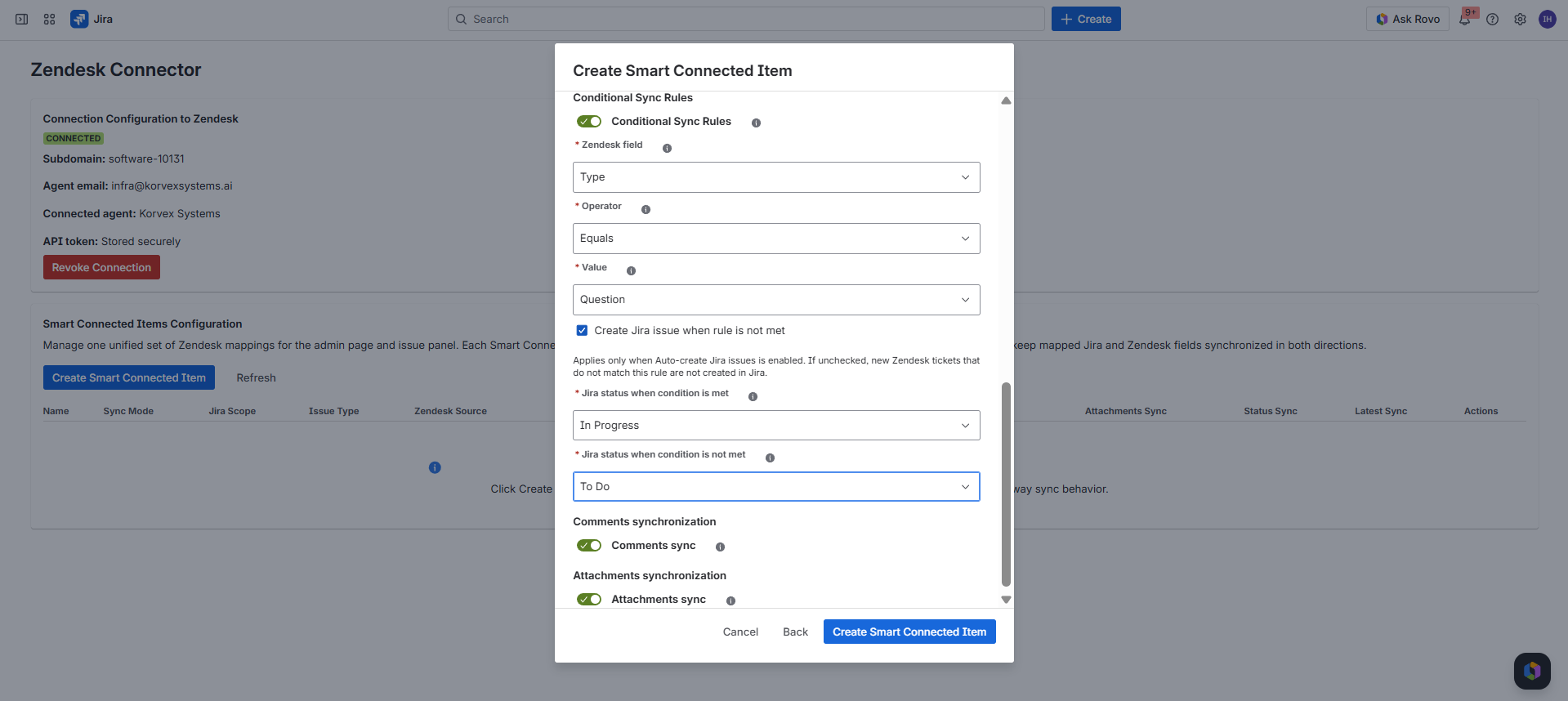Show info icon next to Operator
The image size is (1568, 701).
point(646,209)
